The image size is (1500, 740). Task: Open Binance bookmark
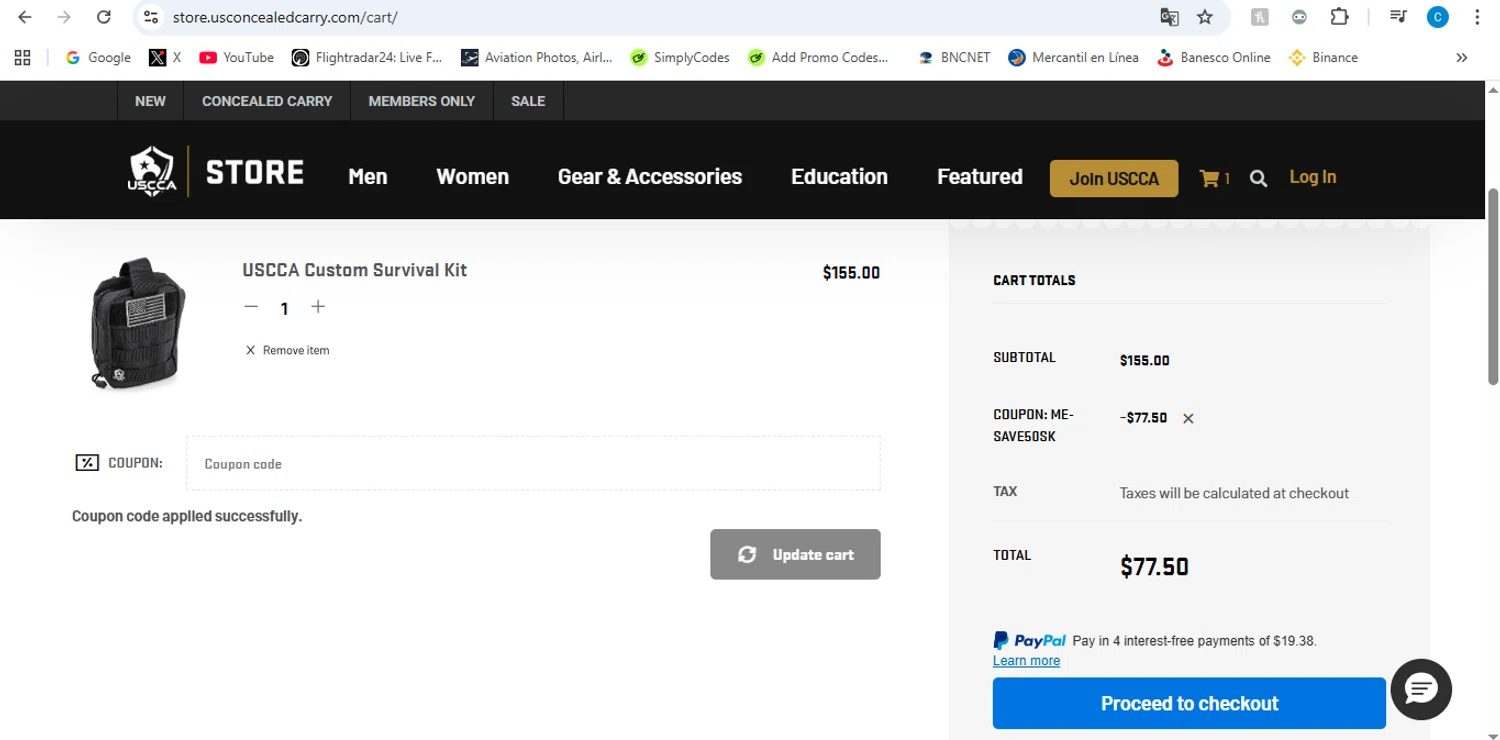[1324, 57]
